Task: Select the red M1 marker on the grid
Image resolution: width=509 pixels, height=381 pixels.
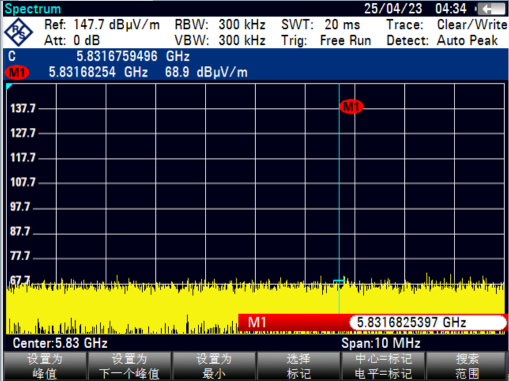Action: pyautogui.click(x=351, y=107)
